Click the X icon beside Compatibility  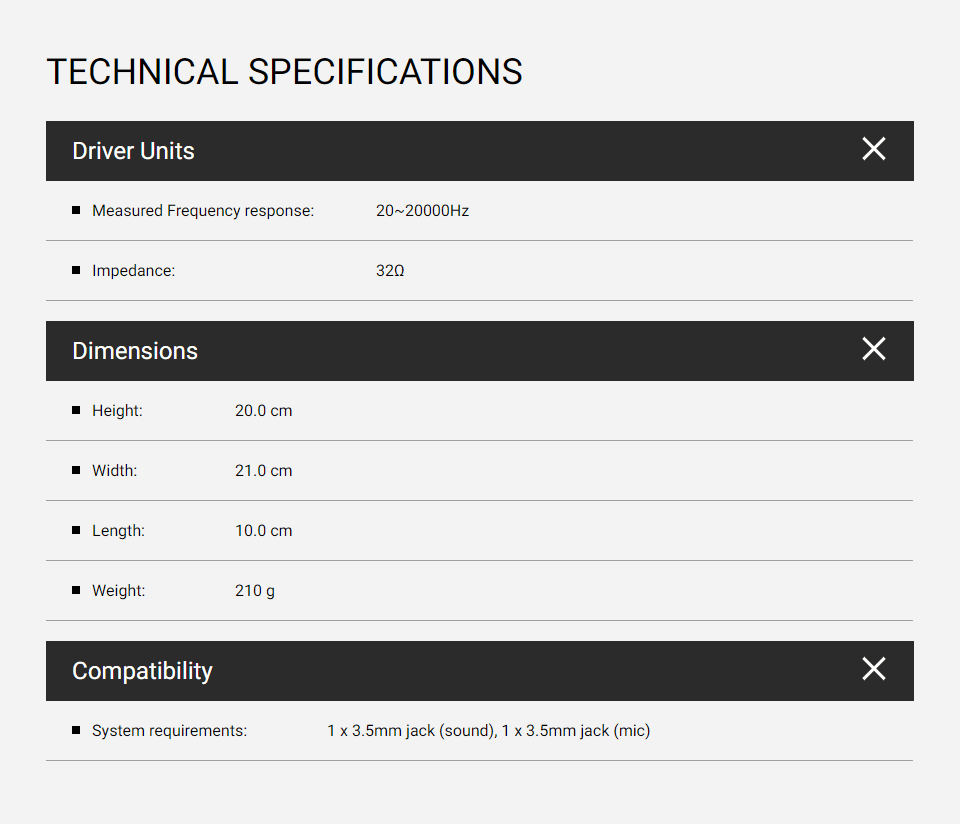click(x=873, y=669)
